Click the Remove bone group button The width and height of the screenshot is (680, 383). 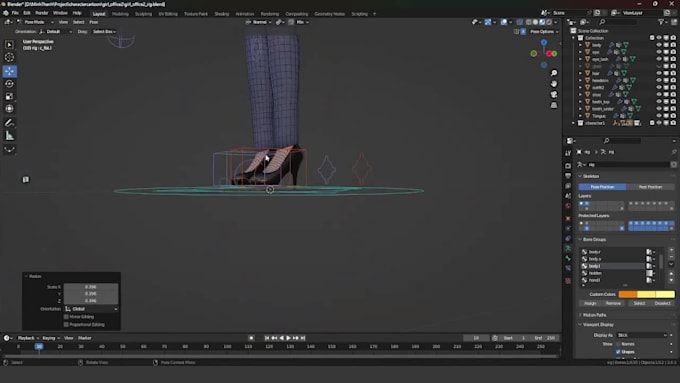[613, 303]
